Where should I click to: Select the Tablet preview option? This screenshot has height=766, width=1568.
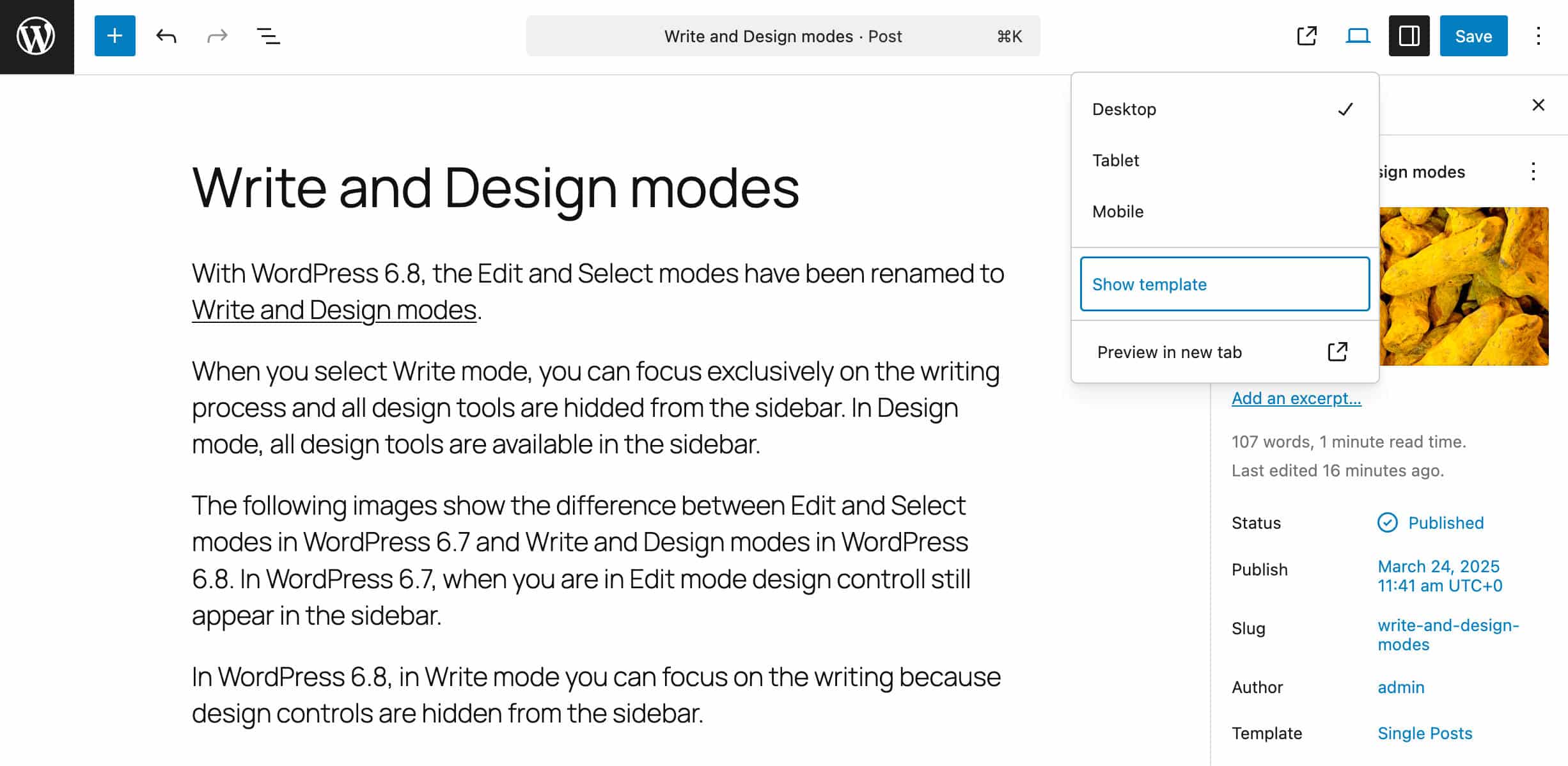coord(1115,160)
